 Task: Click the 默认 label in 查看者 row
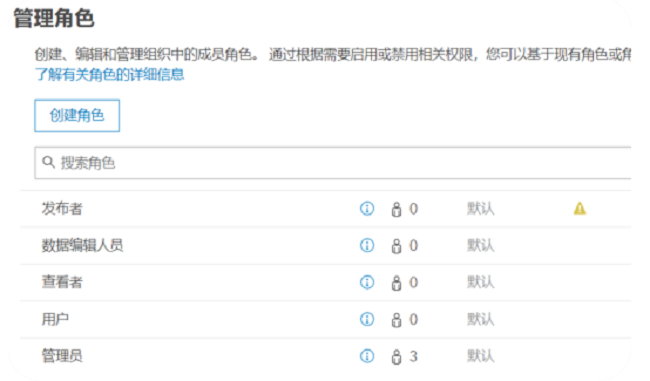click(x=481, y=282)
